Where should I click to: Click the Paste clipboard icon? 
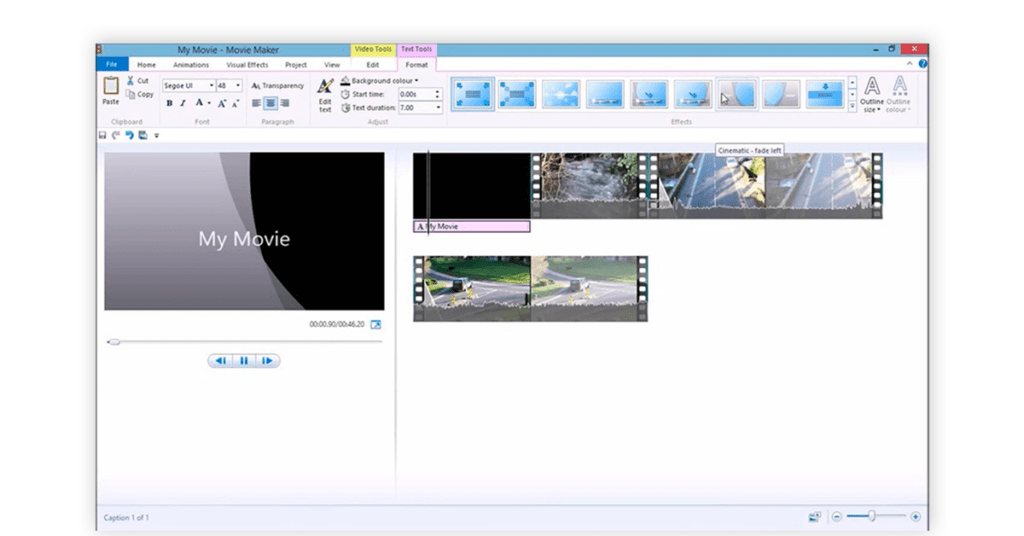coord(111,86)
